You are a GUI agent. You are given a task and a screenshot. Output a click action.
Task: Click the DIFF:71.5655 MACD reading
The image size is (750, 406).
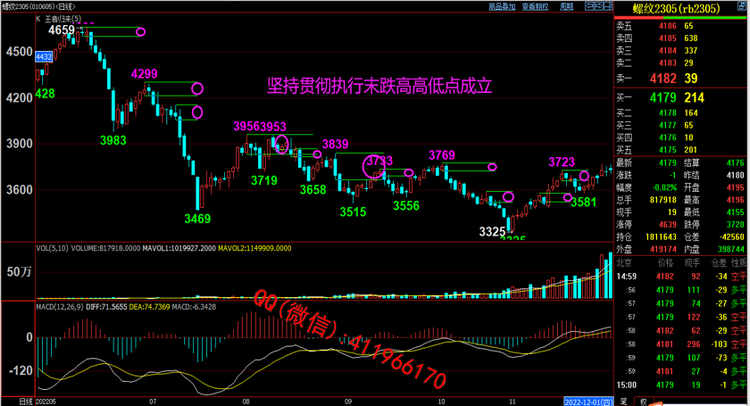[106, 307]
